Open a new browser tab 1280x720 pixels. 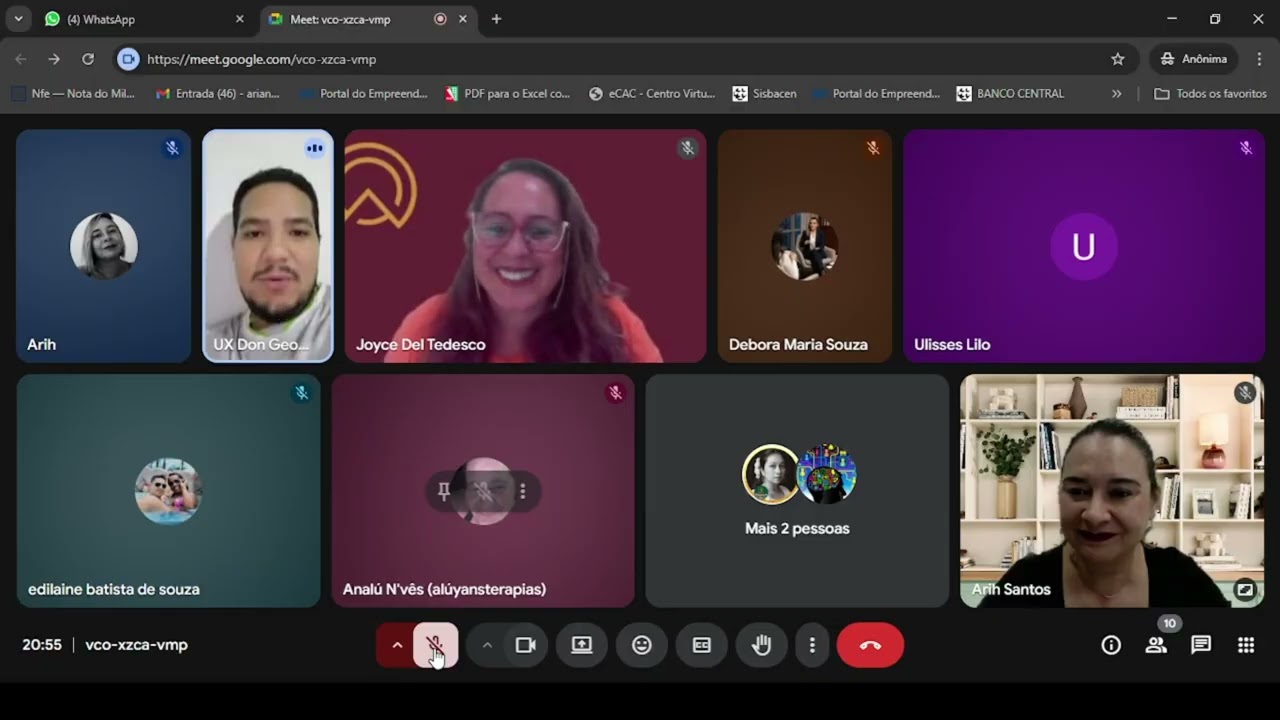pos(496,19)
